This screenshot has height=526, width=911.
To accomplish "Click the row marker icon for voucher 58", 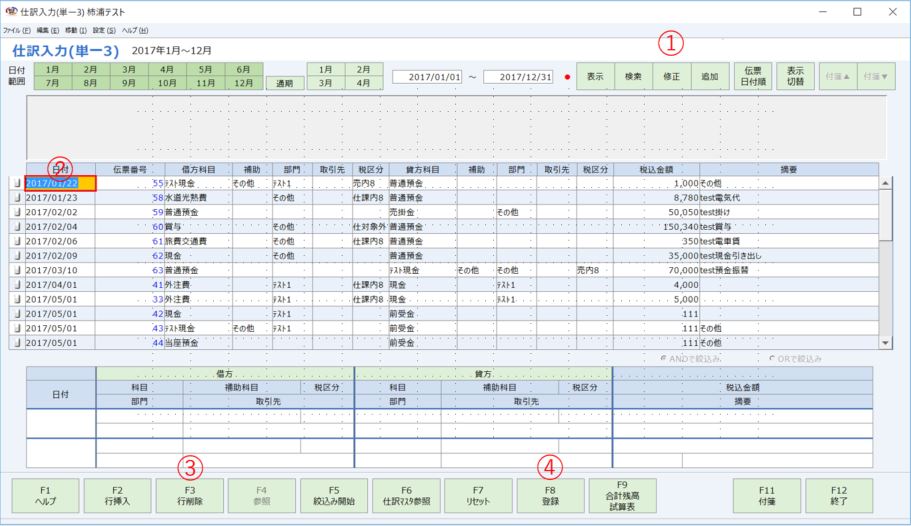I will tap(17, 198).
